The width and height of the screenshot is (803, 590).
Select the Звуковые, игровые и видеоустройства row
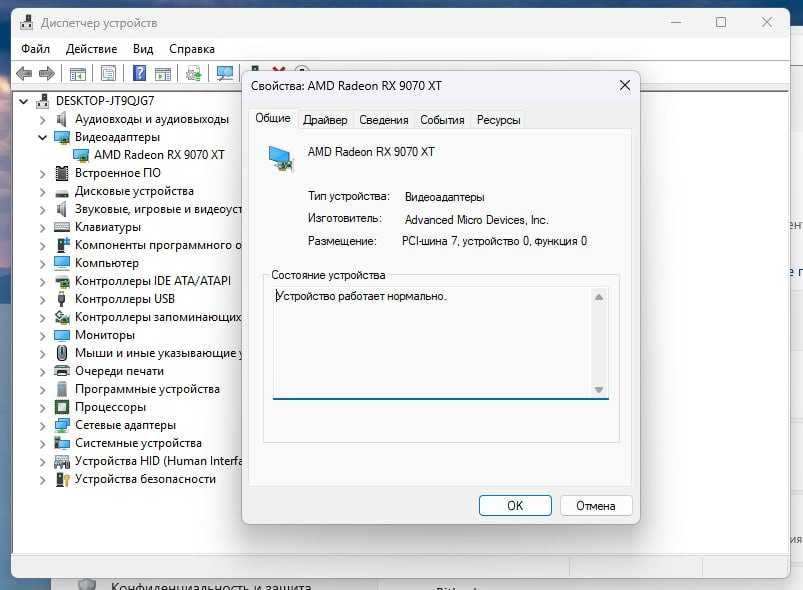(158, 209)
